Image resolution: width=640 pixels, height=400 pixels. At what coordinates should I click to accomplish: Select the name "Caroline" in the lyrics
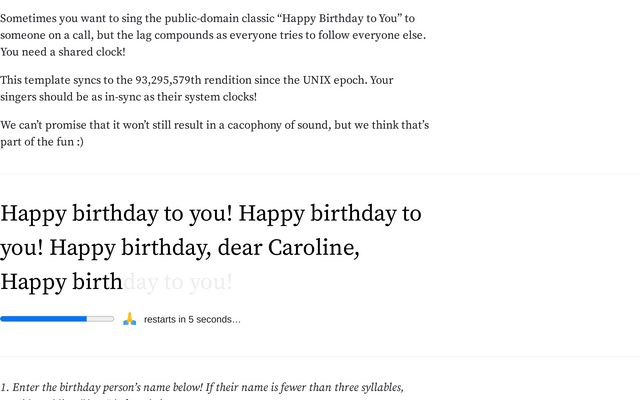[x=312, y=247]
